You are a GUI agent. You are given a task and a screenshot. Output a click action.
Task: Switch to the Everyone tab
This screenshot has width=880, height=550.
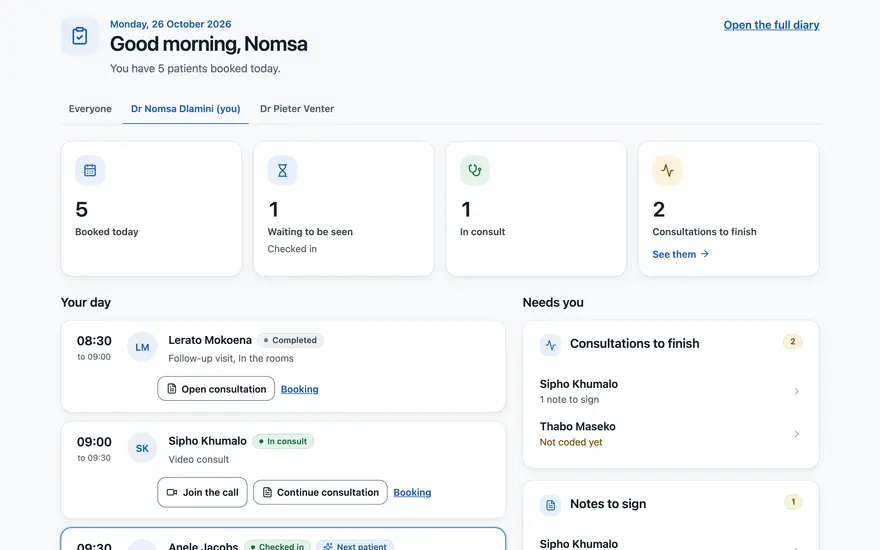(90, 109)
